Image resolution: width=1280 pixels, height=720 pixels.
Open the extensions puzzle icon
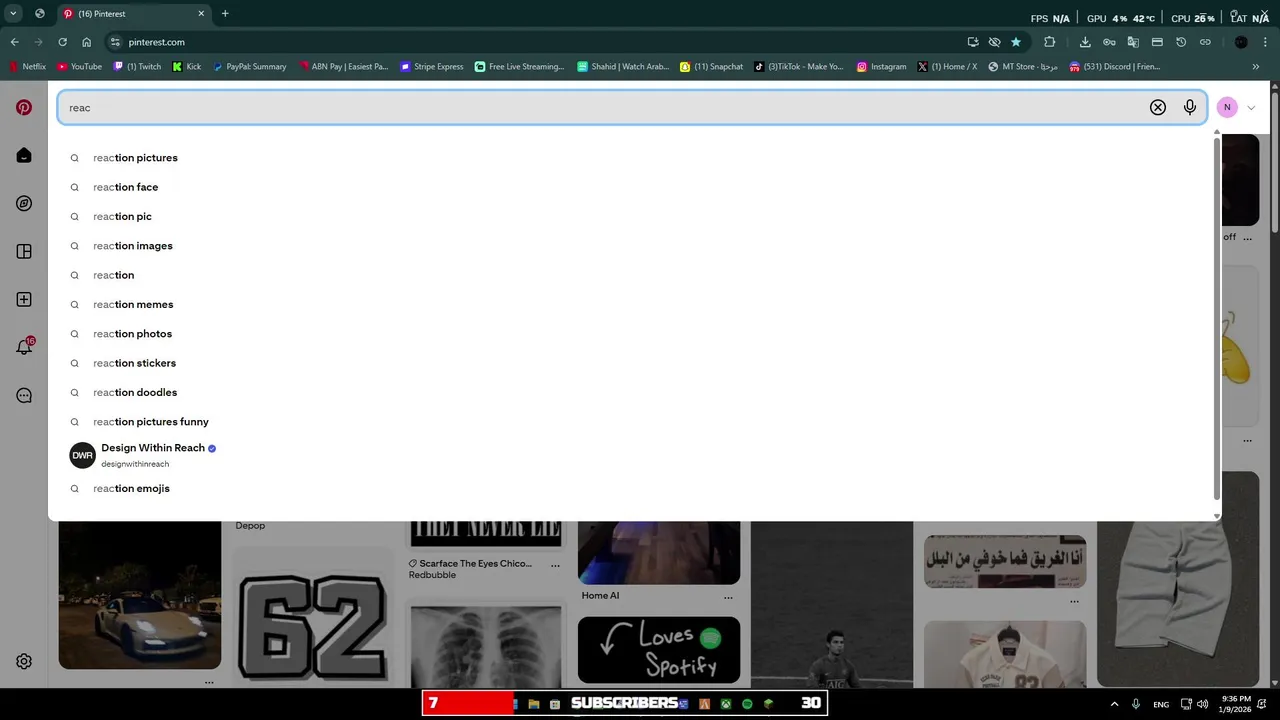tap(1049, 42)
